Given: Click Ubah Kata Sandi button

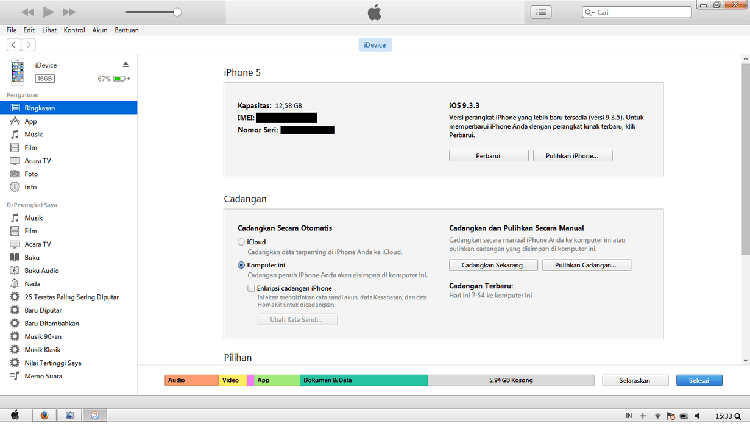Looking at the screenshot, I should 297,319.
